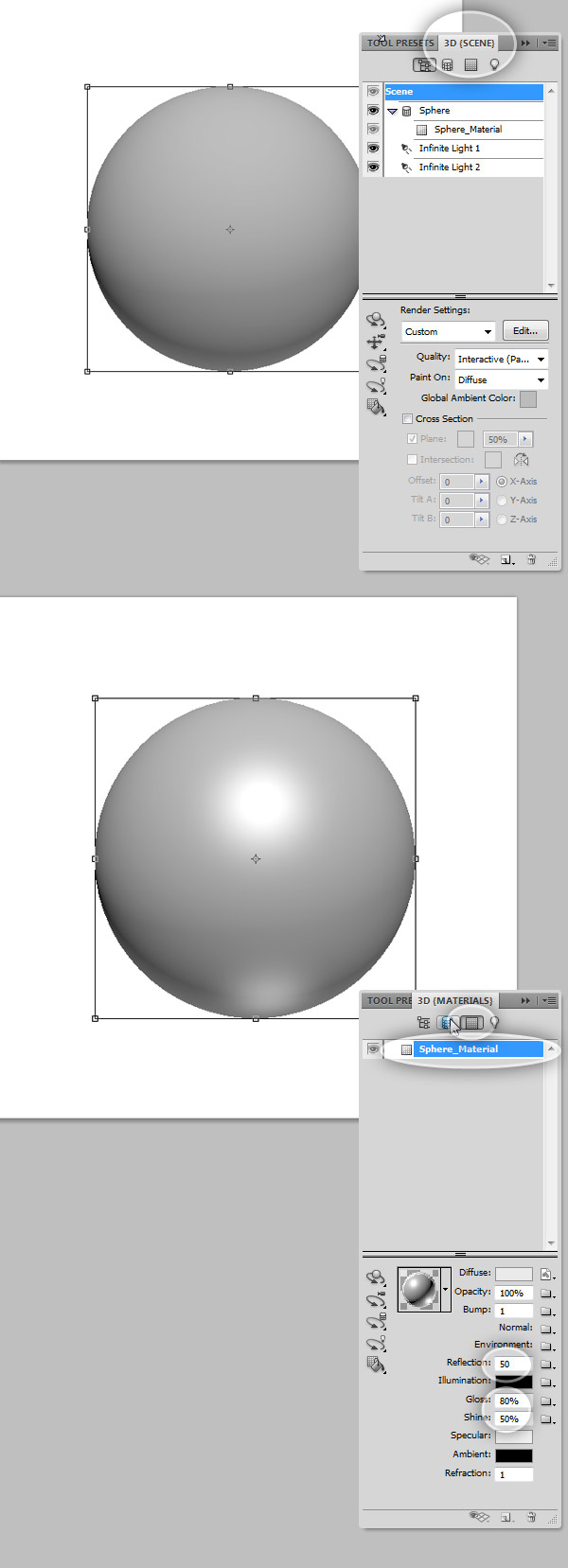The image size is (568, 1568).
Task: Hide Infinite Light 1 with its eye icon
Action: [x=373, y=149]
